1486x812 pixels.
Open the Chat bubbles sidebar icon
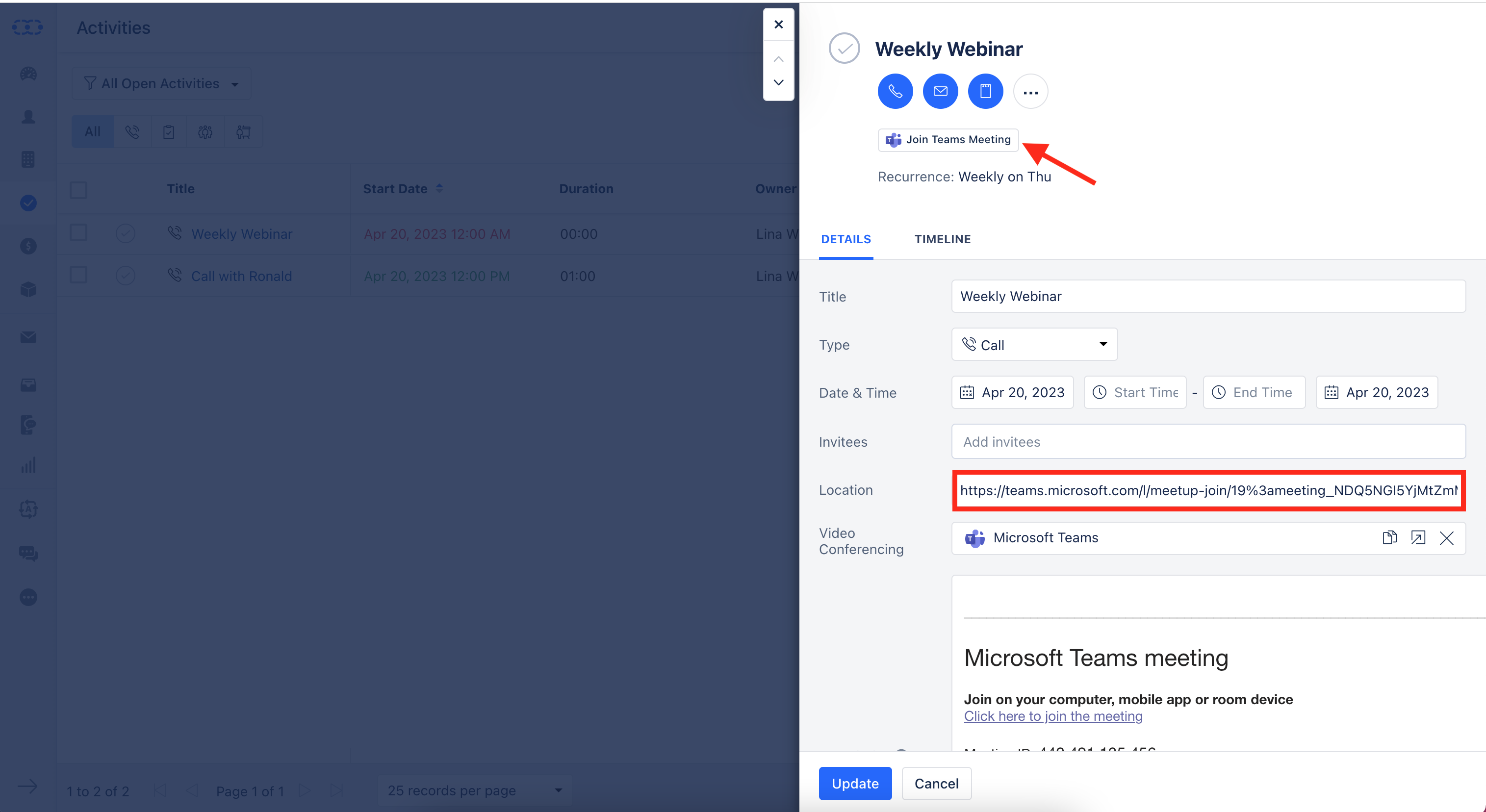tap(28, 553)
